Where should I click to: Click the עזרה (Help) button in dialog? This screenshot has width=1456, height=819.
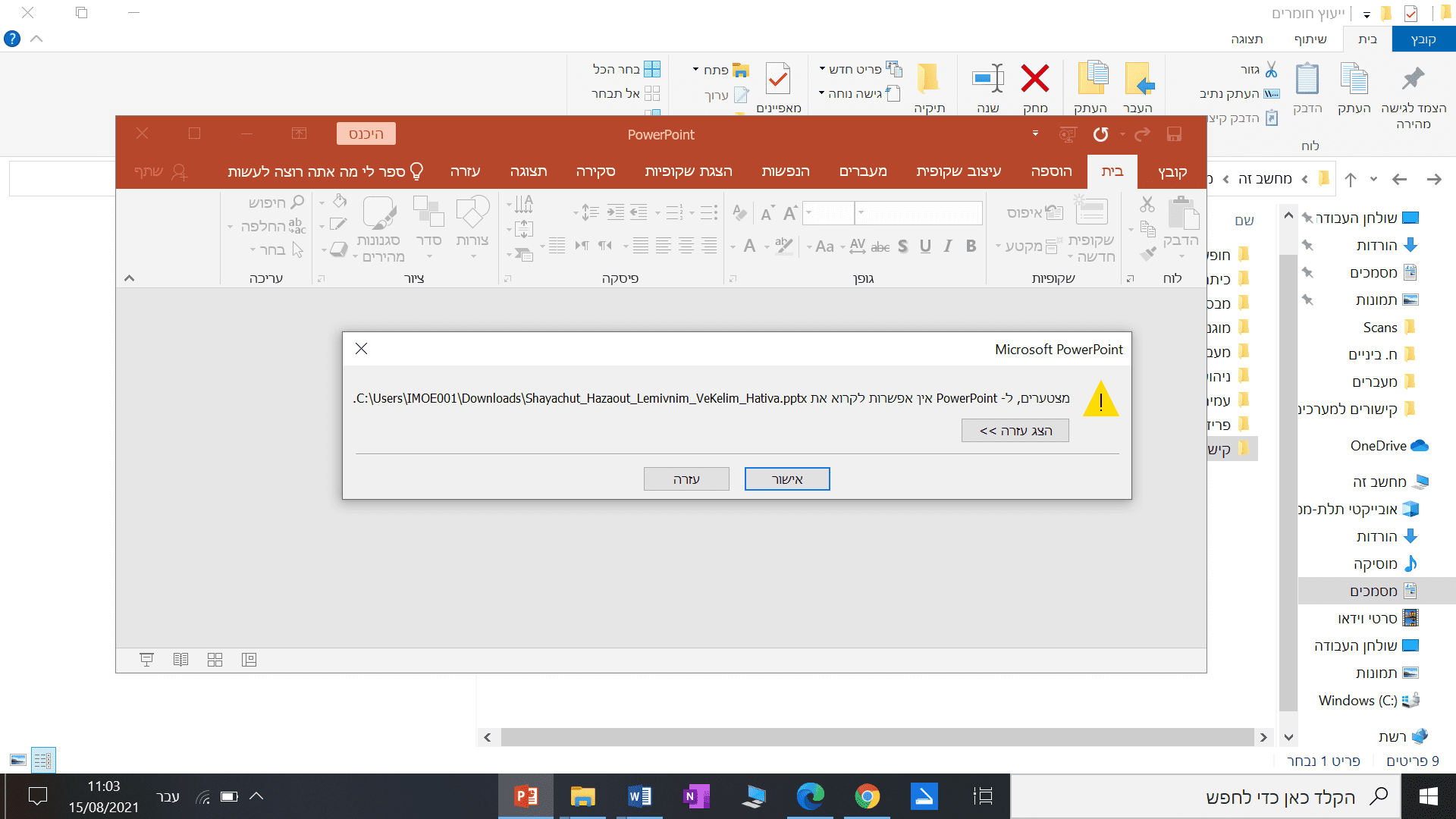(686, 479)
